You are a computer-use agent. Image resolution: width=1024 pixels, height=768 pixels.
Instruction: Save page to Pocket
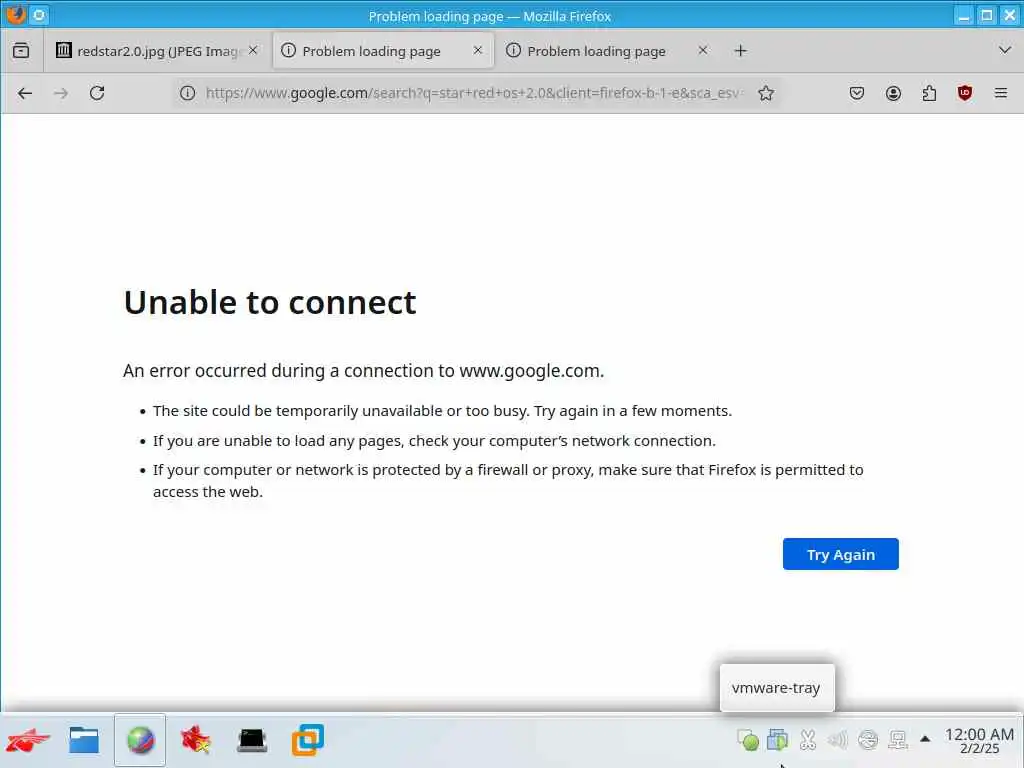point(857,93)
